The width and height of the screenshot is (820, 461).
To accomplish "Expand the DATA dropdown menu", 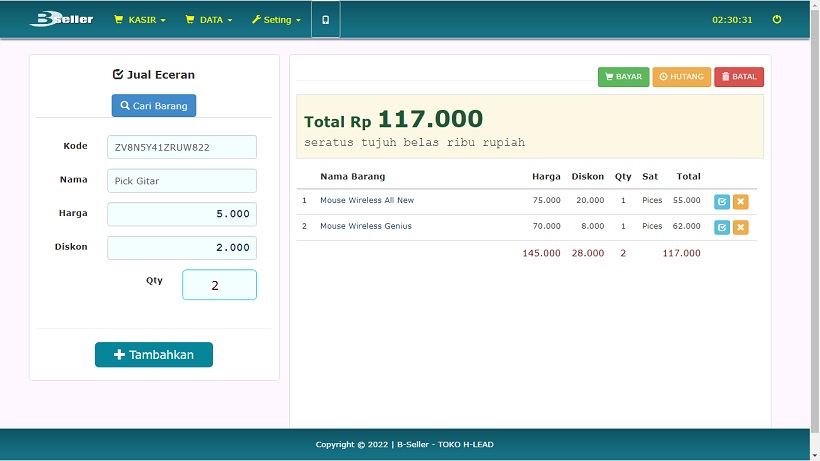I will pyautogui.click(x=209, y=20).
